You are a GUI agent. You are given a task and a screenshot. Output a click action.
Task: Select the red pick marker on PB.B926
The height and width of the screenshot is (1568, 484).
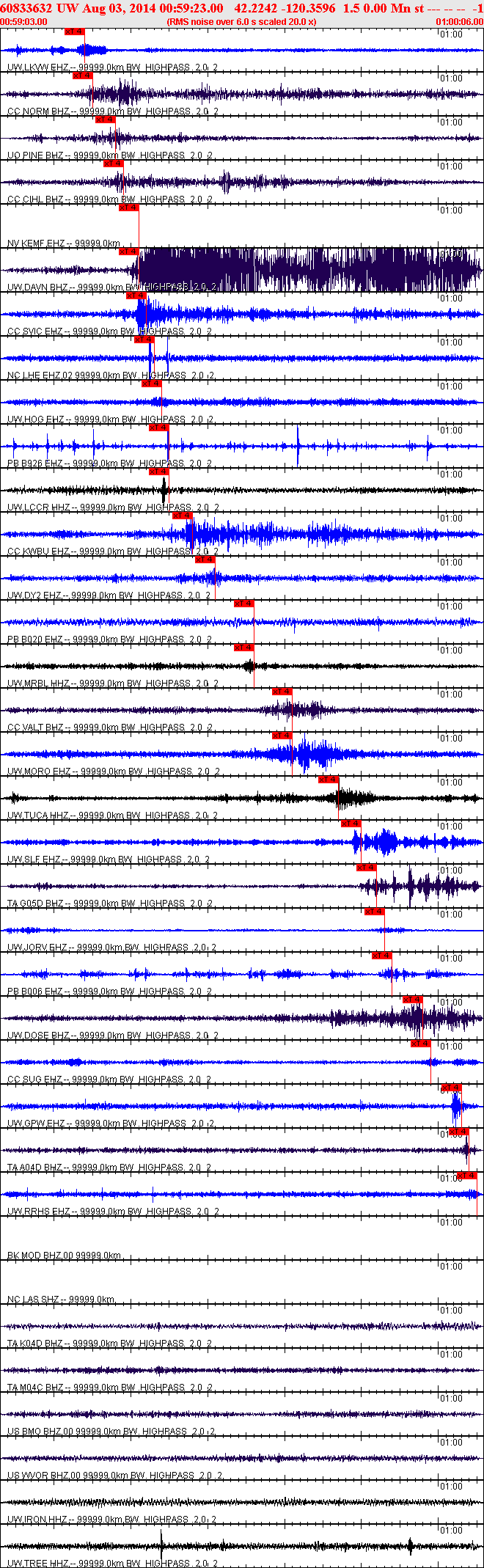point(158,428)
